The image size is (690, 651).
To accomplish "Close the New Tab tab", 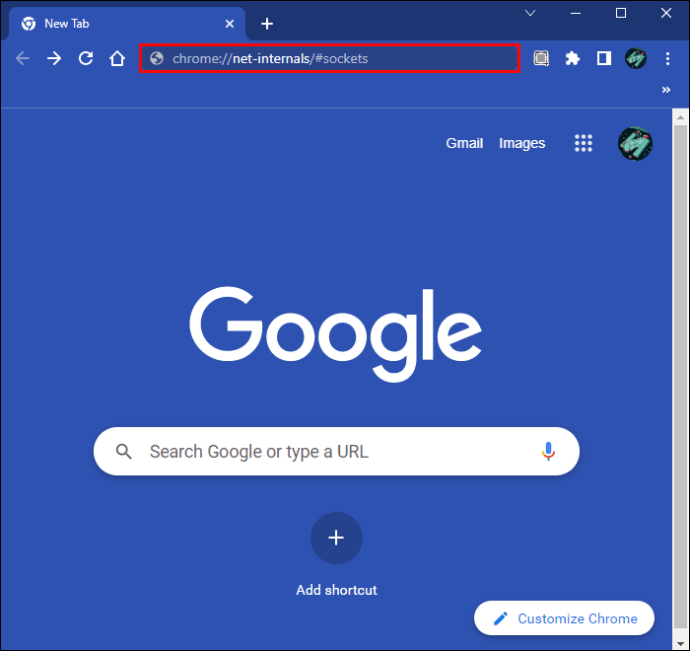I will pyautogui.click(x=230, y=24).
